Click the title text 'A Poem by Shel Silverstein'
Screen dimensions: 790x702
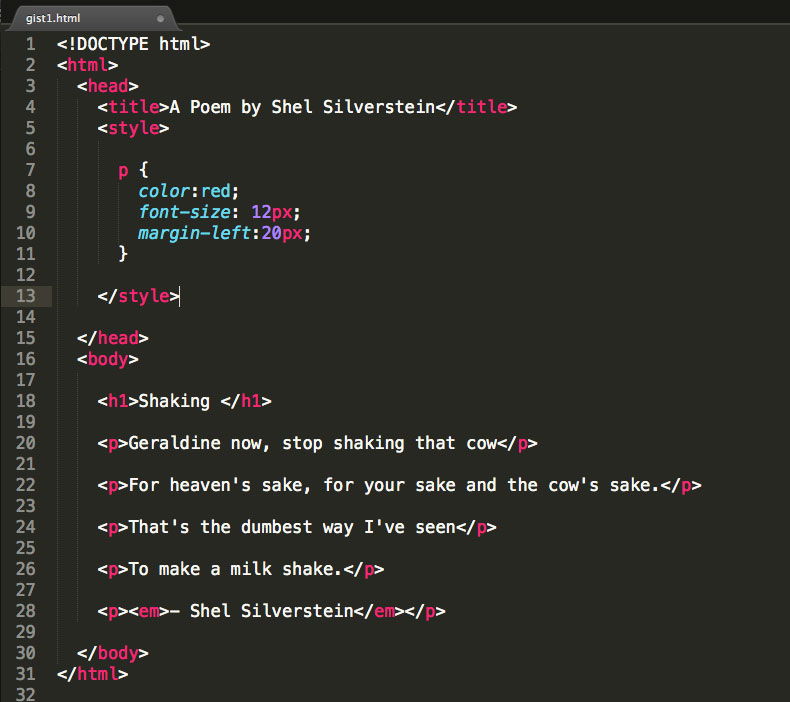tap(302, 107)
